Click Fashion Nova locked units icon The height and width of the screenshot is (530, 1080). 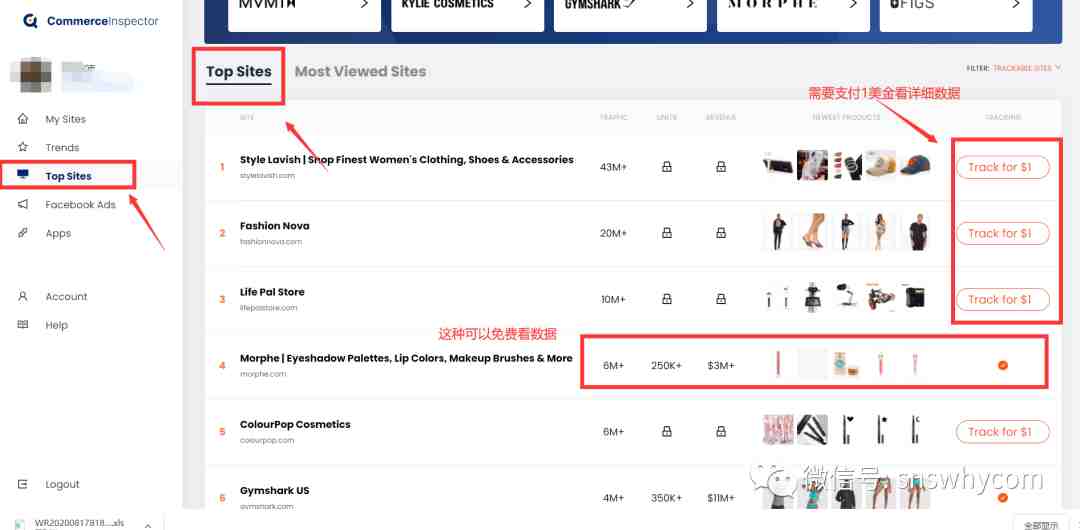point(666,233)
